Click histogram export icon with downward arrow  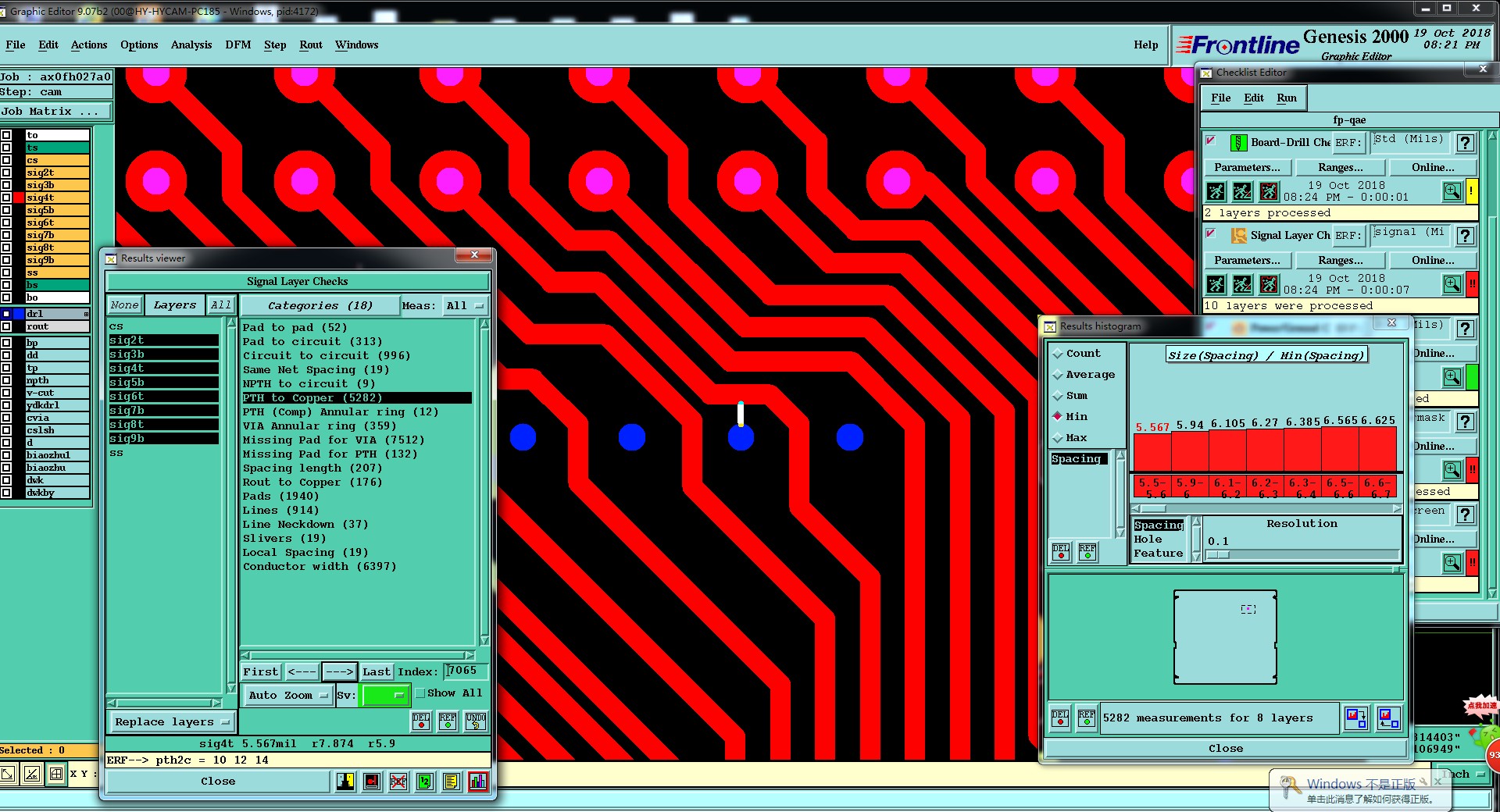[1356, 718]
